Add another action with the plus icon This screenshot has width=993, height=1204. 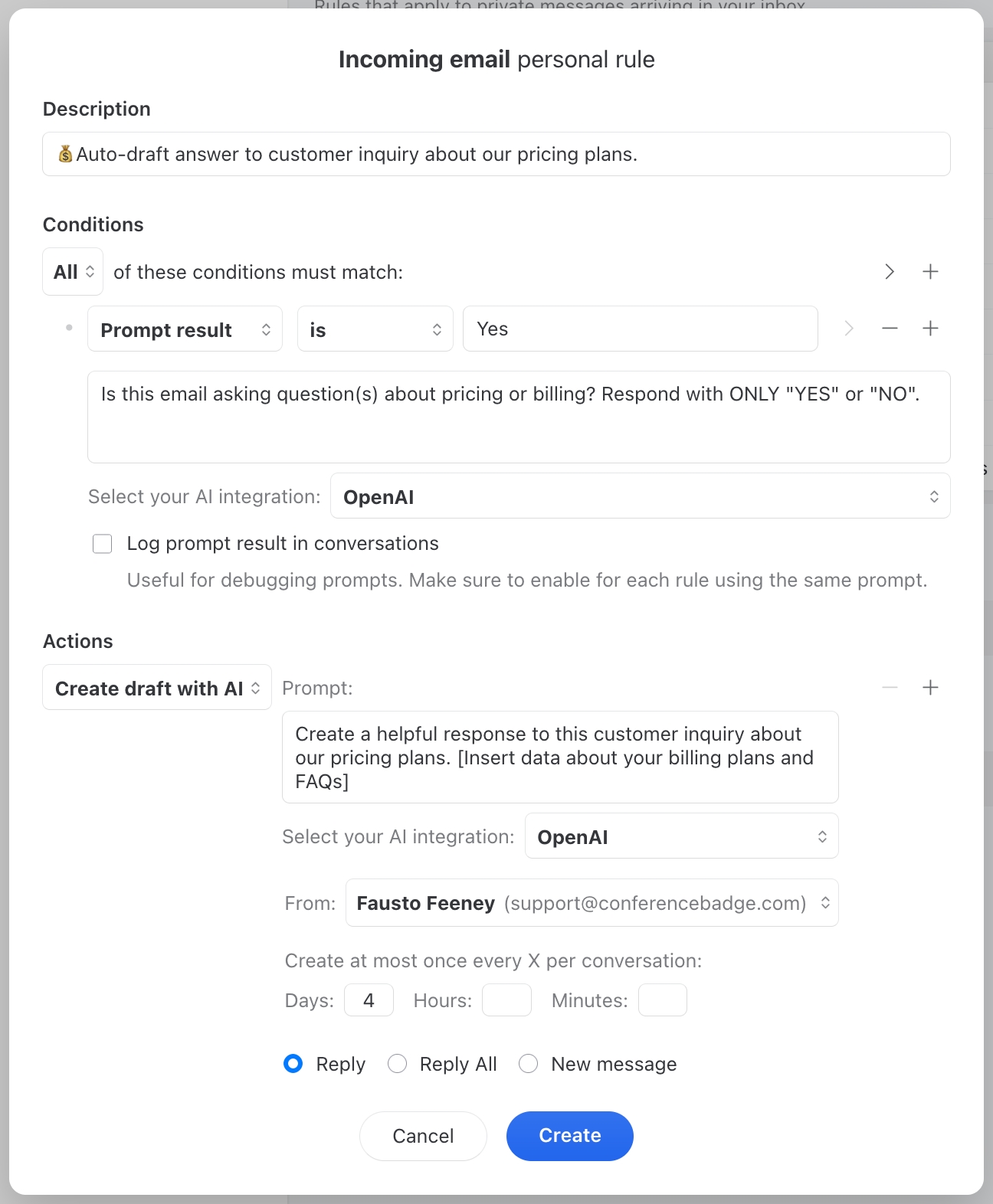(930, 688)
